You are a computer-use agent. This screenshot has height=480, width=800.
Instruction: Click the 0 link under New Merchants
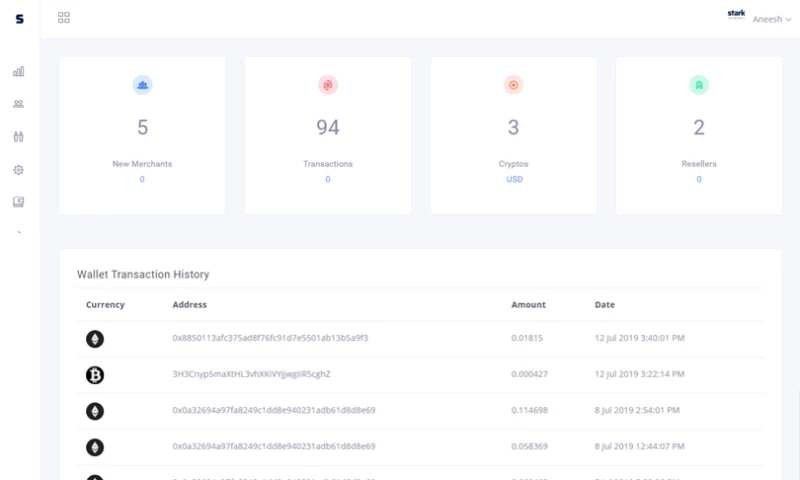[142, 179]
